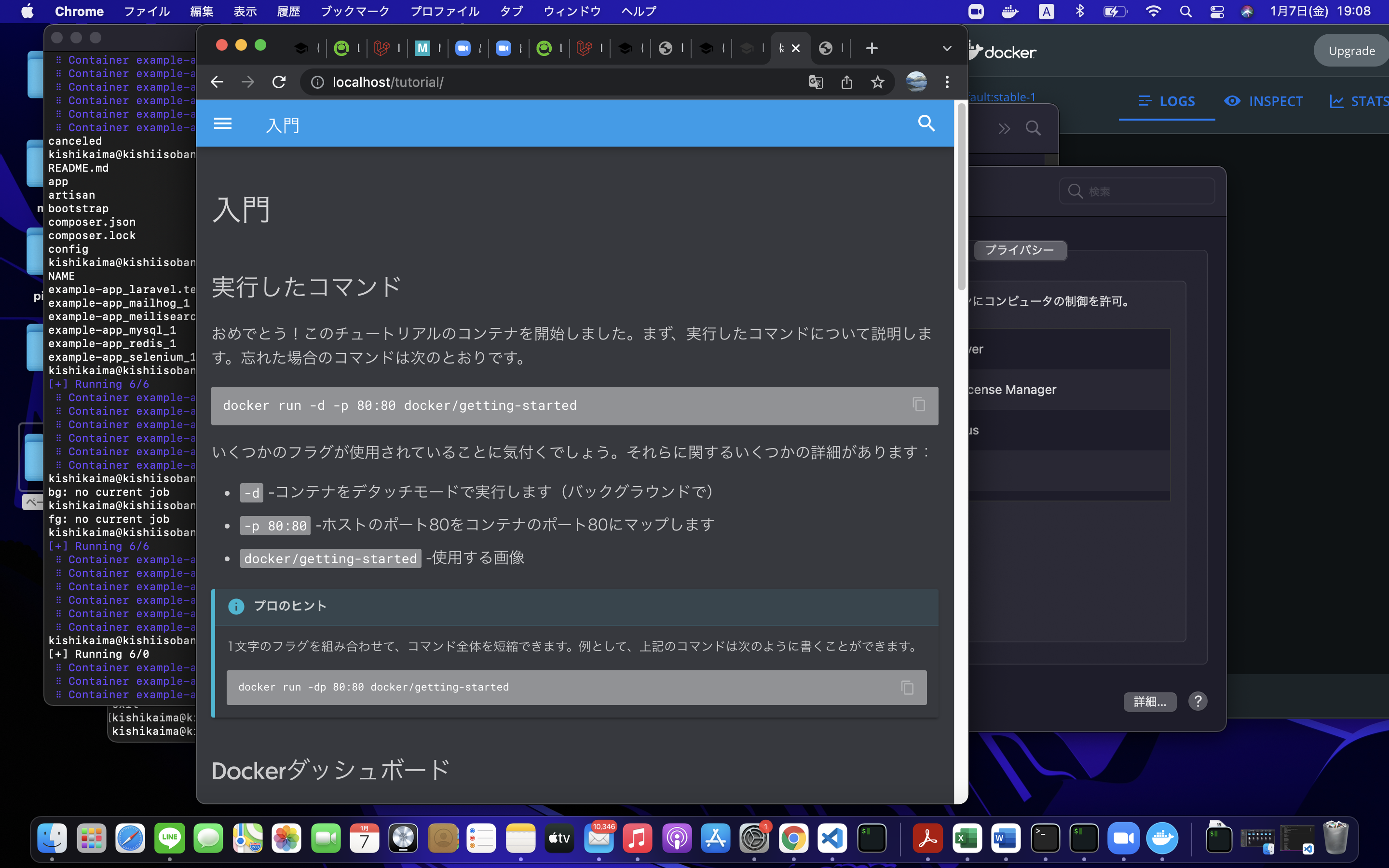Click copy icon for docker run command
The height and width of the screenshot is (868, 1389).
click(919, 404)
